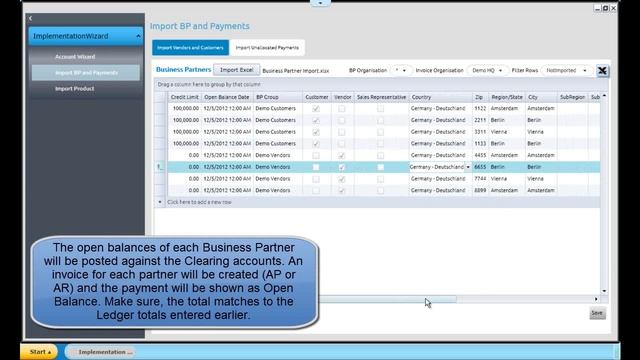
Task: Click the Import Excel button
Action: point(236,70)
